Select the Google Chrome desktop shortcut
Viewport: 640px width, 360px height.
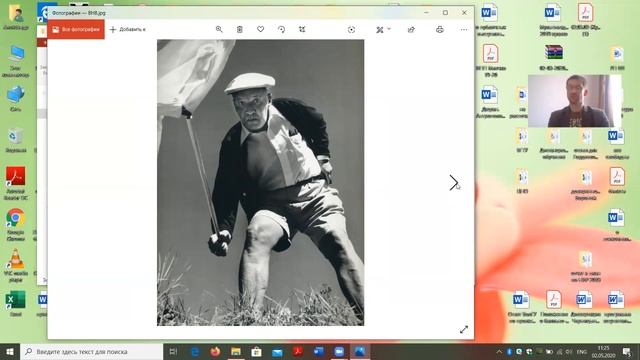[16, 224]
